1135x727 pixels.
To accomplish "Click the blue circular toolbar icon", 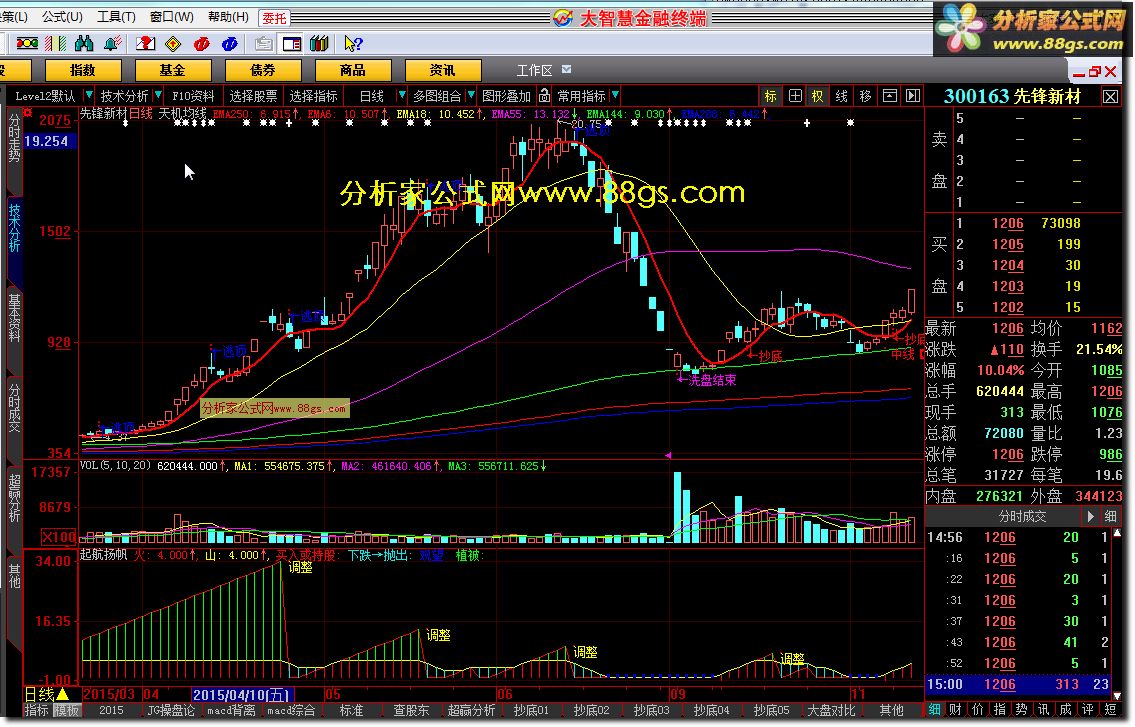I will 229,44.
